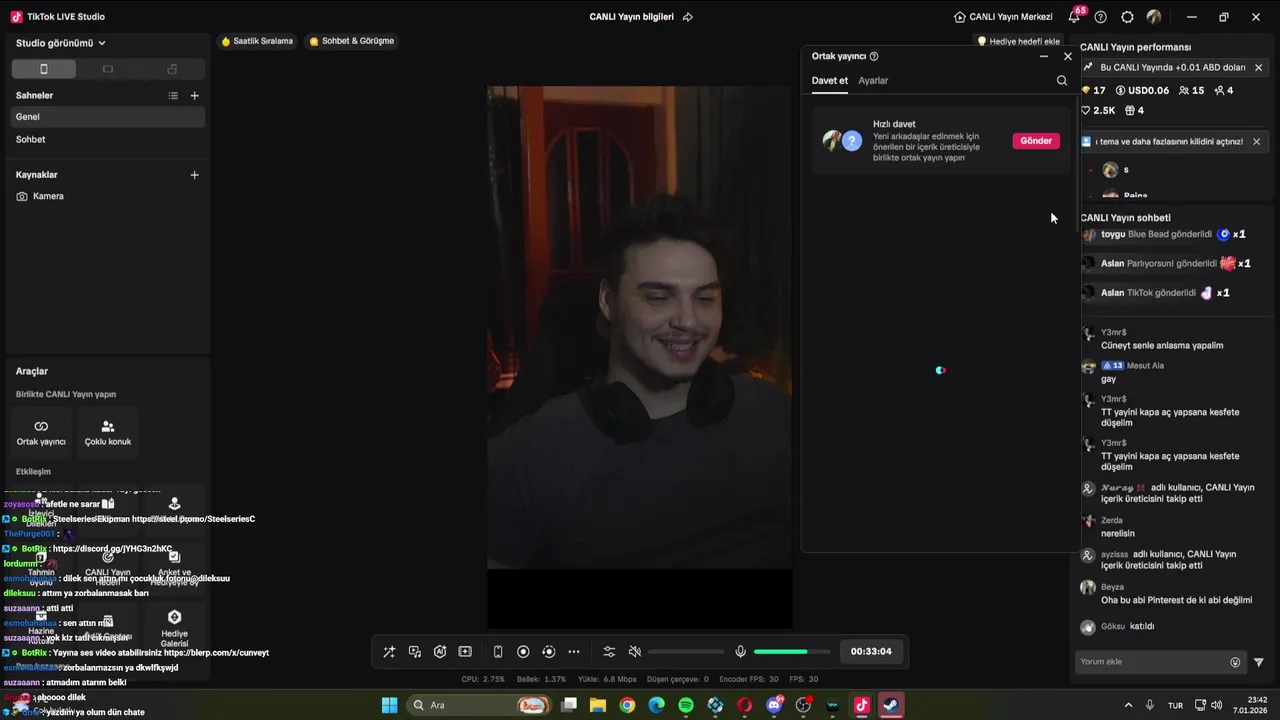Select the landscape view mode button
The height and width of the screenshot is (720, 1280).
(108, 69)
